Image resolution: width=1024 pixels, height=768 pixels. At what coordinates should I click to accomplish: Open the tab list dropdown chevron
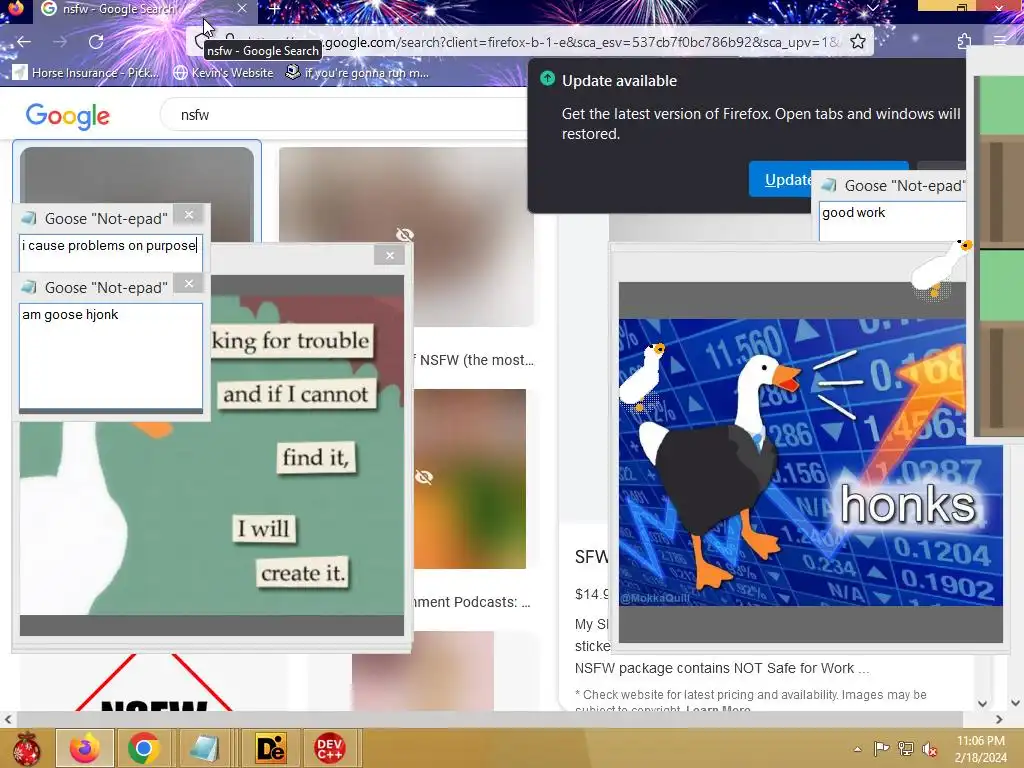873,8
